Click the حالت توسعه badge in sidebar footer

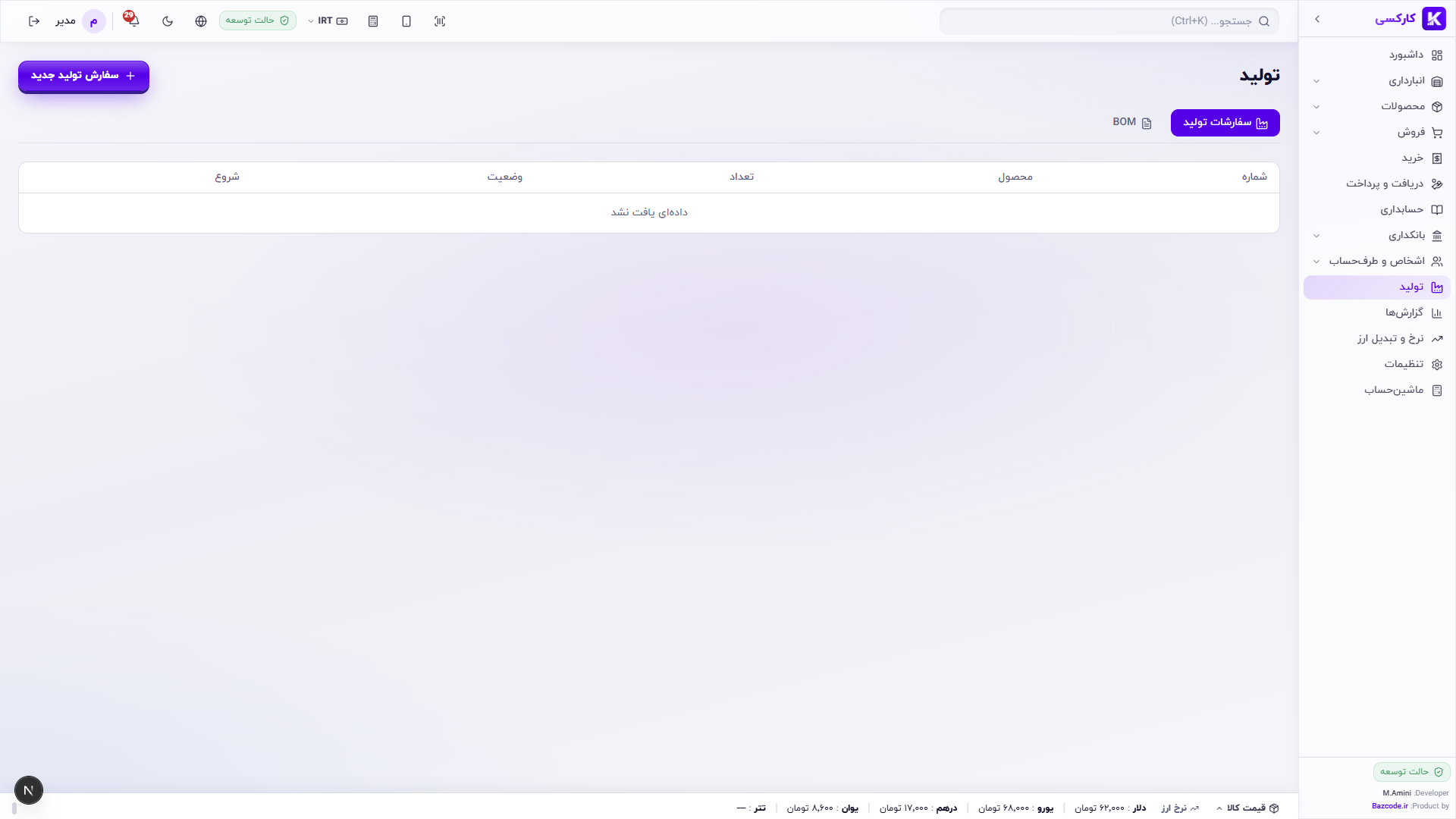pyautogui.click(x=1411, y=772)
